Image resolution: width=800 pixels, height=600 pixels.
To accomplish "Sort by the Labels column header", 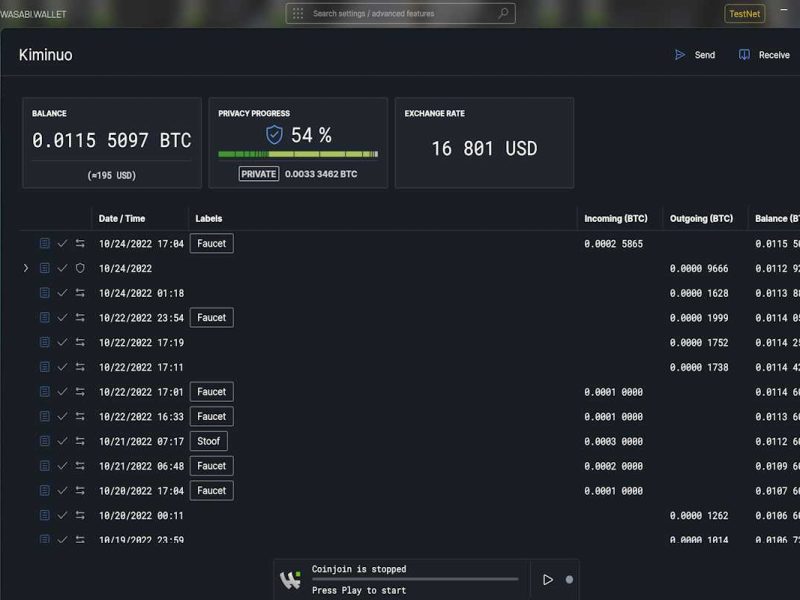I will [x=209, y=218].
